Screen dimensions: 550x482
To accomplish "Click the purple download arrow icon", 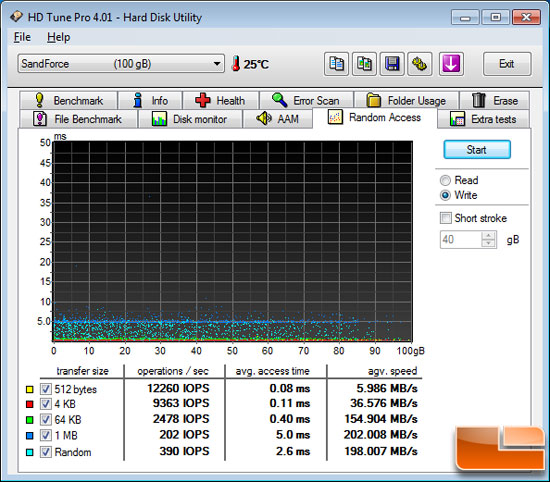I will coord(451,64).
